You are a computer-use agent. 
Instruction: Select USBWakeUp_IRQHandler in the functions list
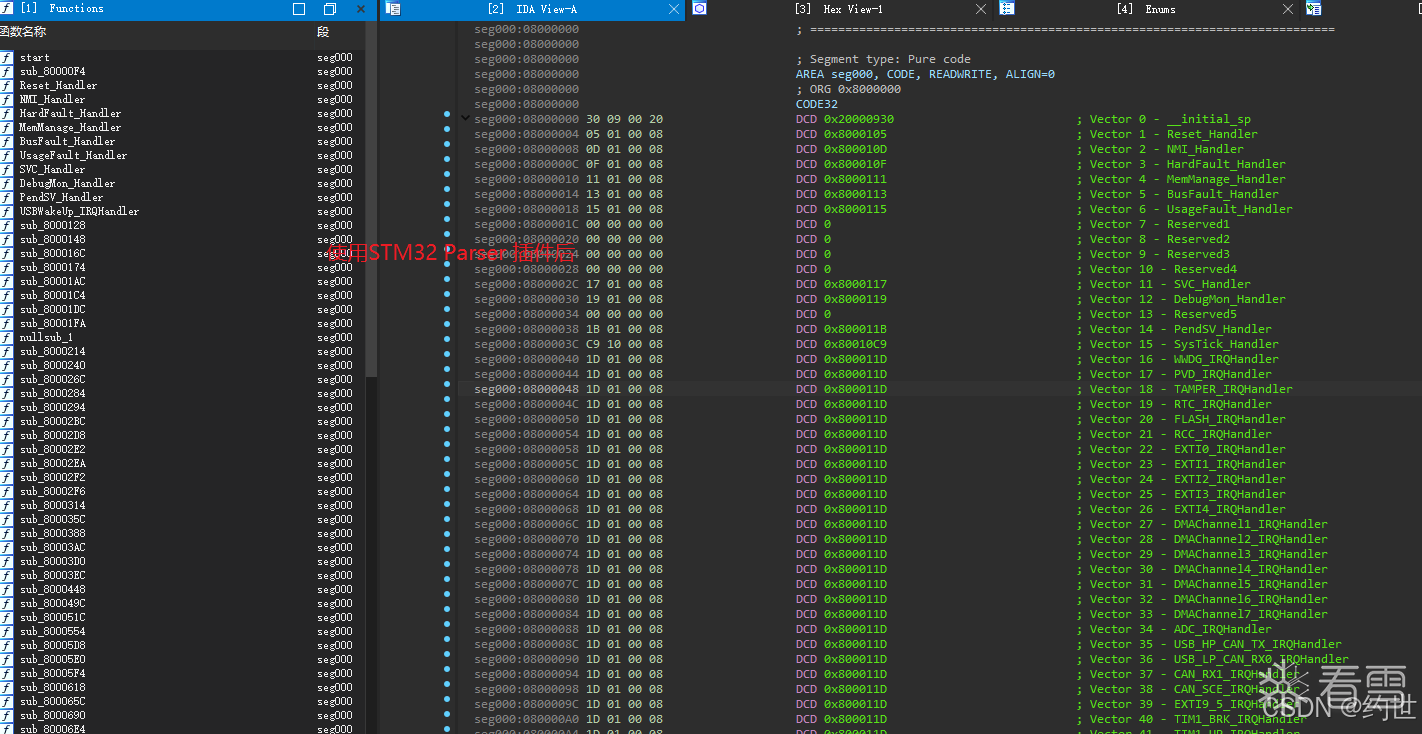pos(79,212)
